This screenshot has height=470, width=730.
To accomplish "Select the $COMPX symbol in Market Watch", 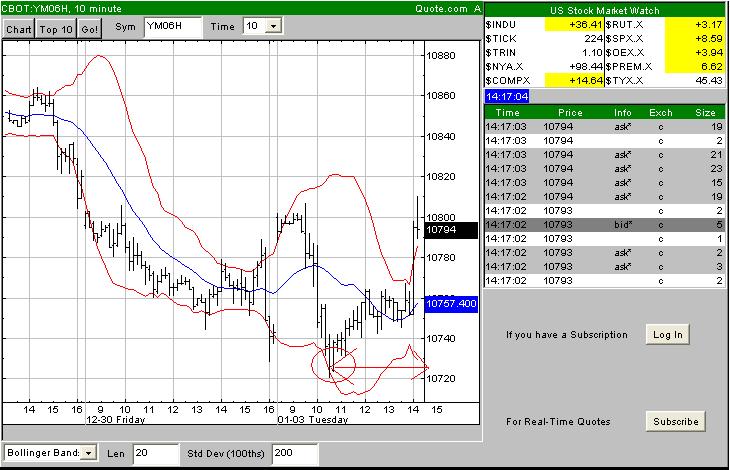I will click(507, 81).
